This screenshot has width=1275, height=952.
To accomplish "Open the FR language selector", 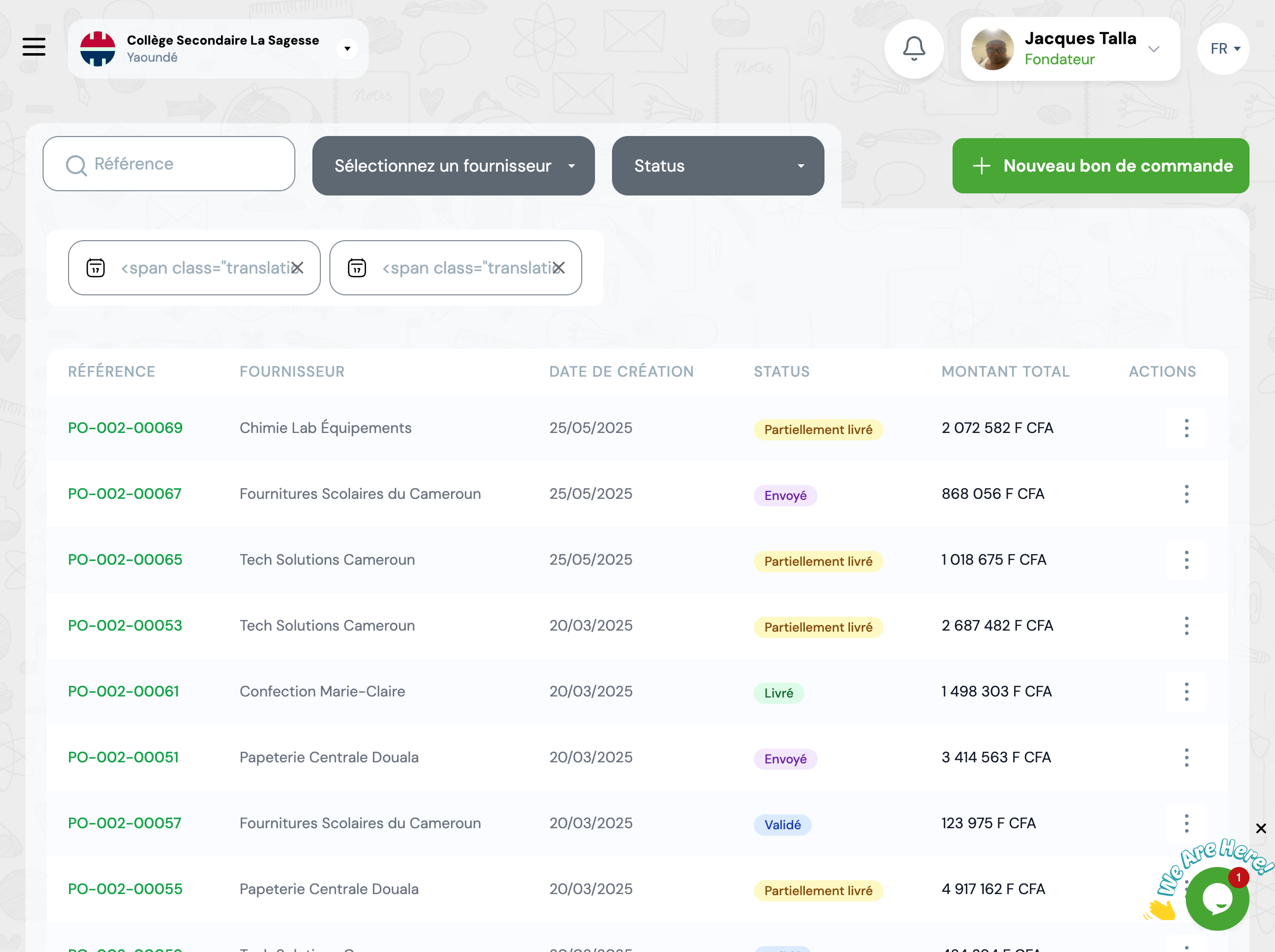I will pyautogui.click(x=1223, y=49).
